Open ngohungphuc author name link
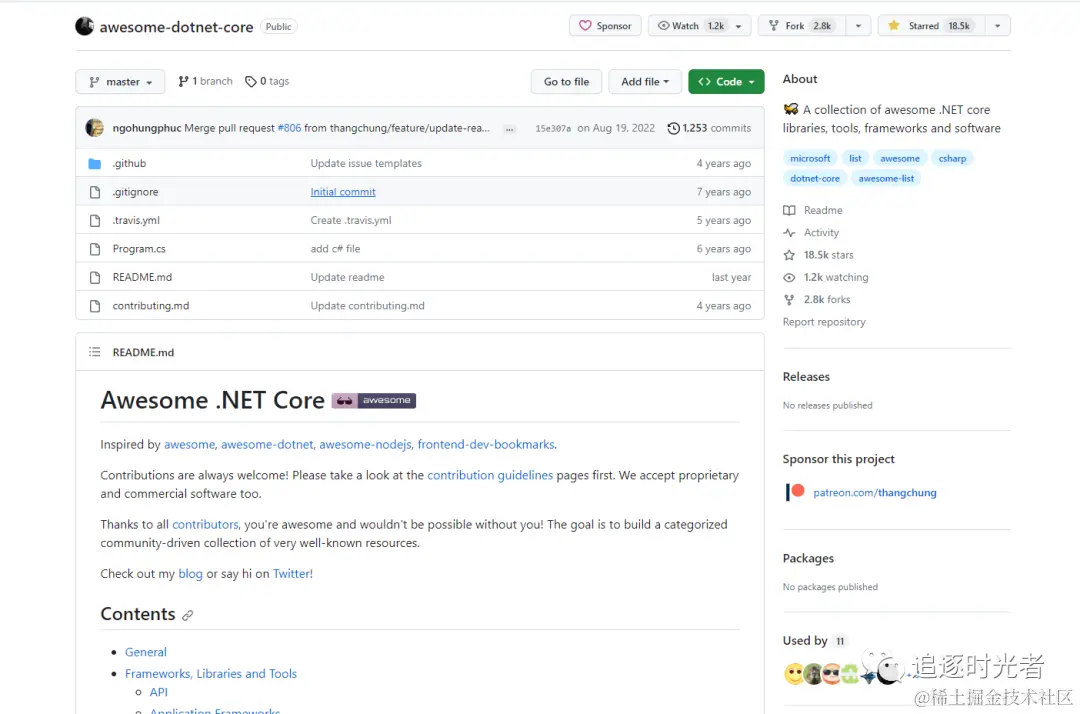 [147, 128]
